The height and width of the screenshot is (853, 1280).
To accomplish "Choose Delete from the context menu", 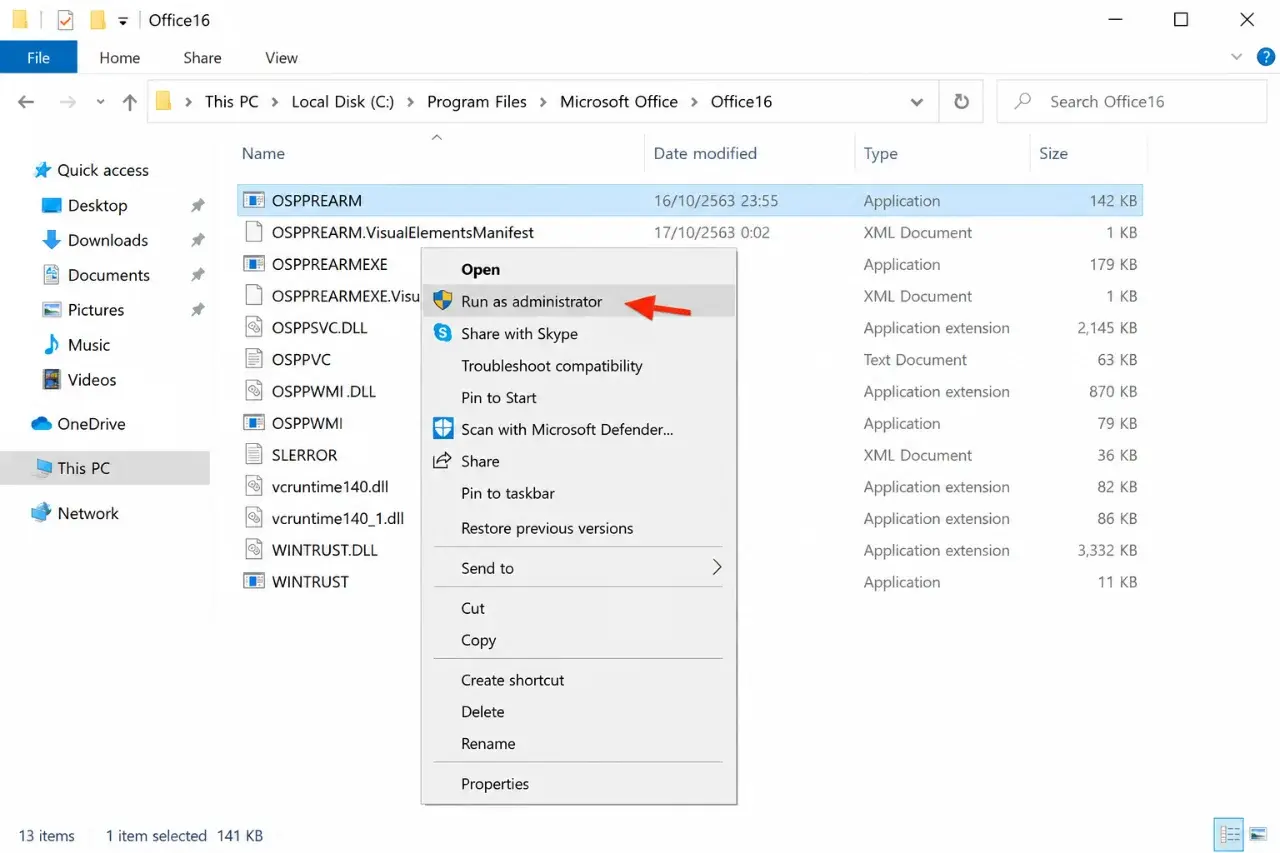I will tap(579, 712).
